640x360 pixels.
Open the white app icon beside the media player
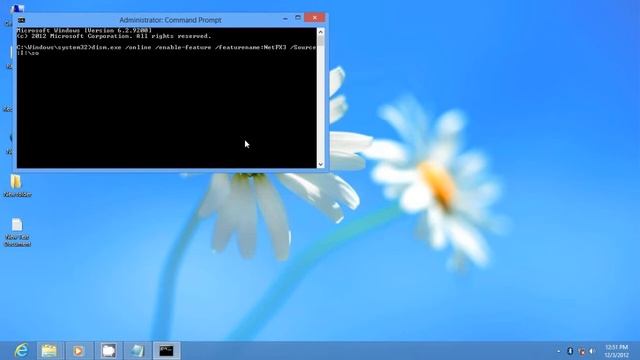tap(109, 351)
